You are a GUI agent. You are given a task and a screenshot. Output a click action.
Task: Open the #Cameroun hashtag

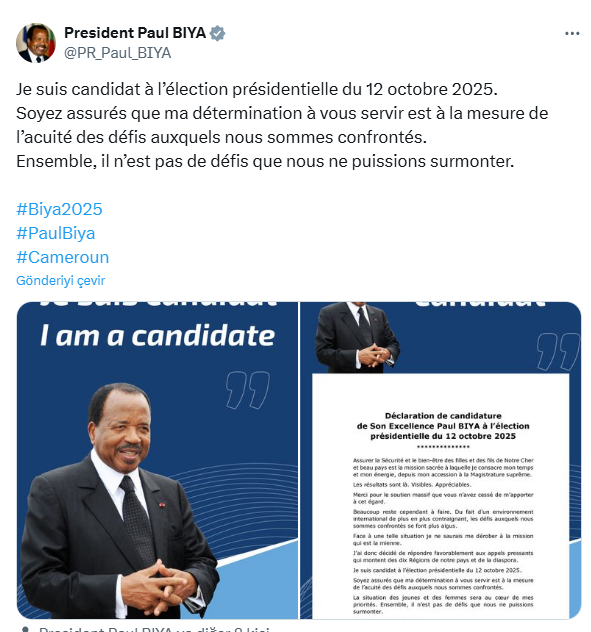62,257
